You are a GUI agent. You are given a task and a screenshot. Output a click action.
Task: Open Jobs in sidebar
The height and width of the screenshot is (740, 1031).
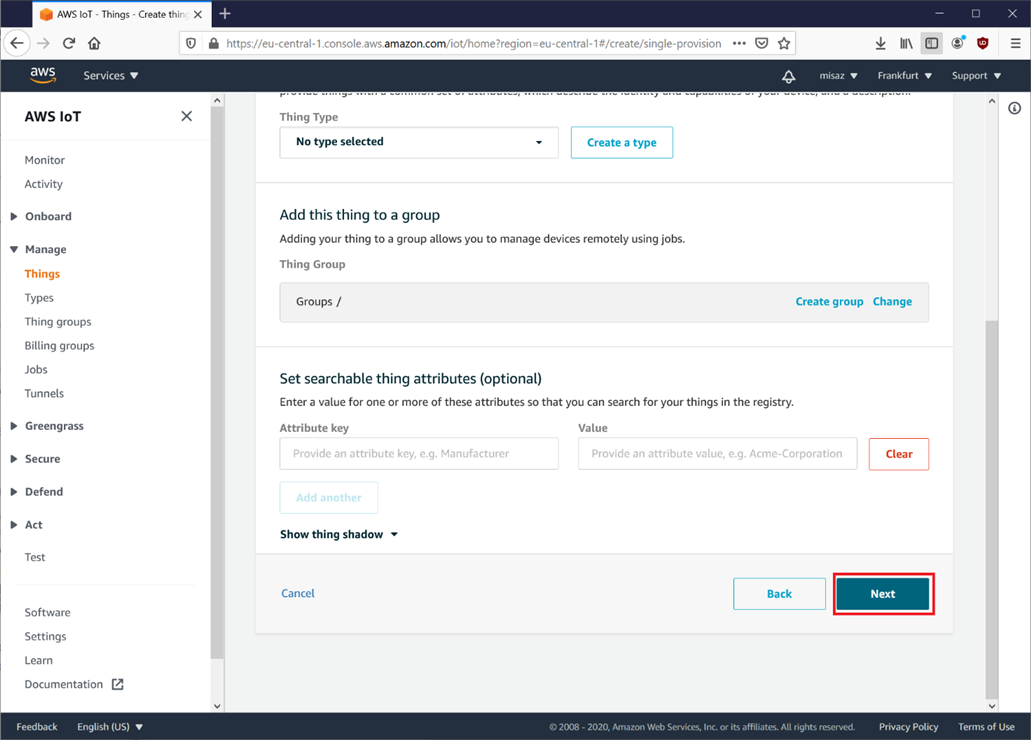pyautogui.click(x=36, y=370)
